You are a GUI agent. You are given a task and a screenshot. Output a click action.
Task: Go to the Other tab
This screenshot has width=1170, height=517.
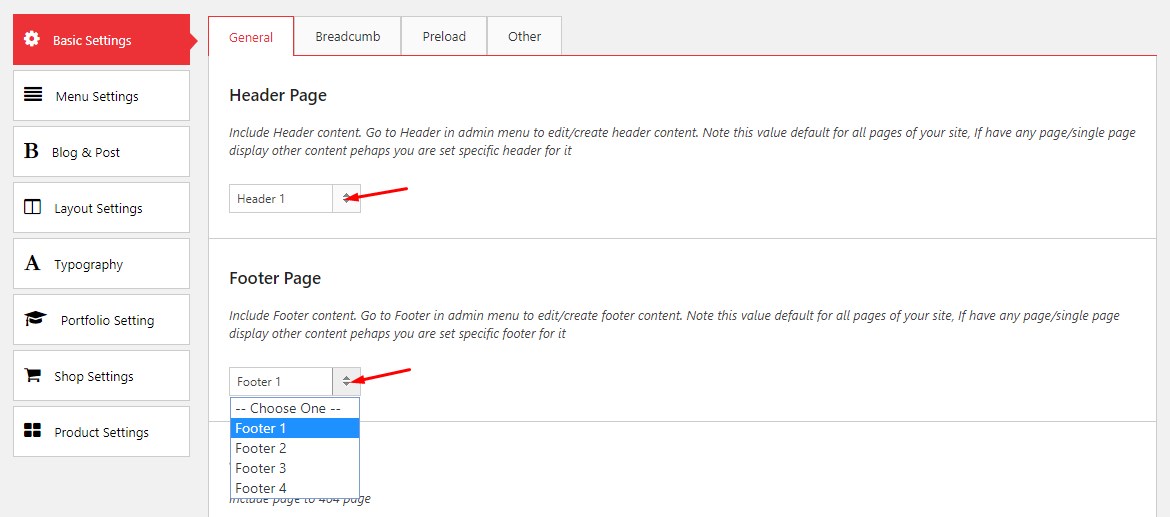coord(524,37)
